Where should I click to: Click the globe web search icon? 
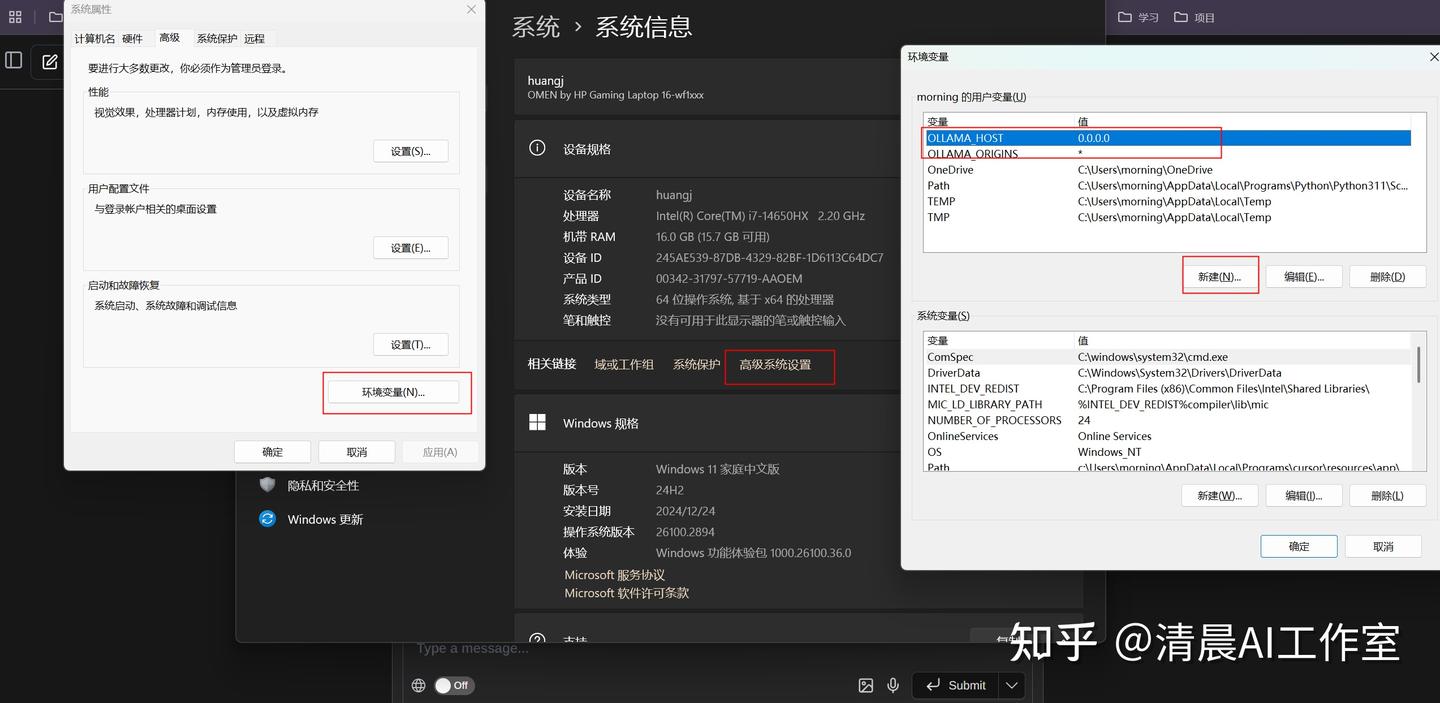pyautogui.click(x=419, y=685)
